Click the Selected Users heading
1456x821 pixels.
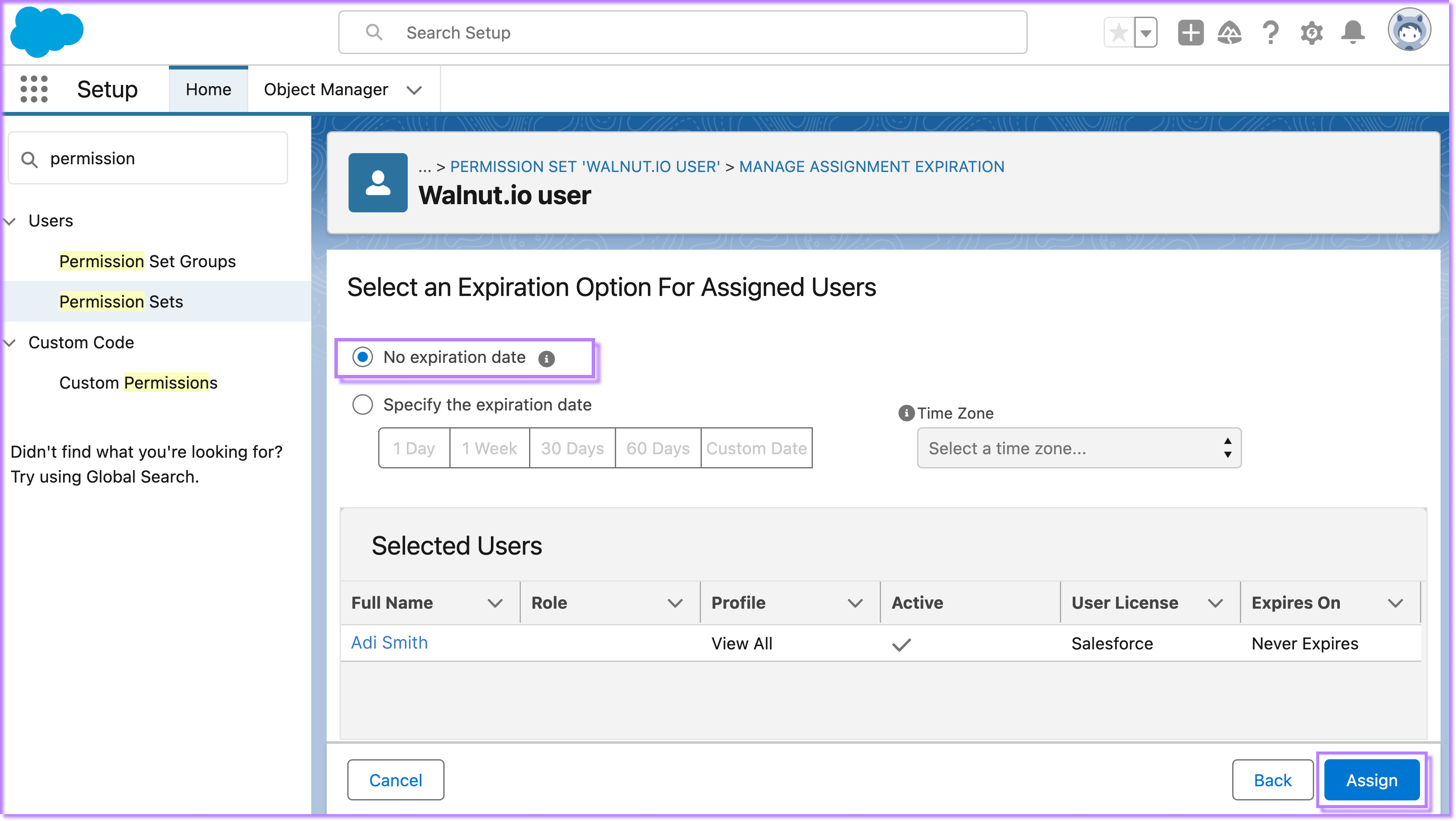[457, 546]
